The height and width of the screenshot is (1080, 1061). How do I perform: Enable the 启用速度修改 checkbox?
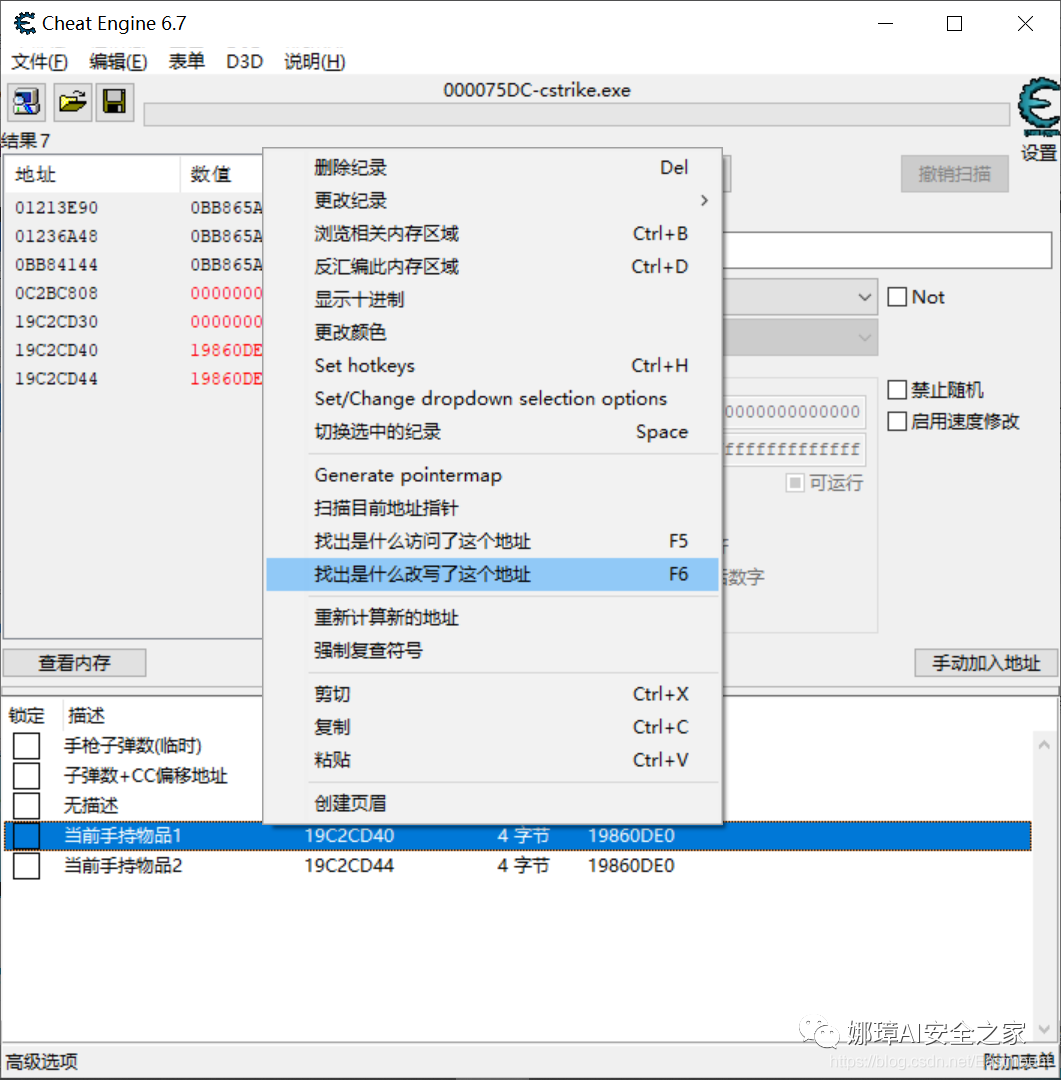click(897, 421)
